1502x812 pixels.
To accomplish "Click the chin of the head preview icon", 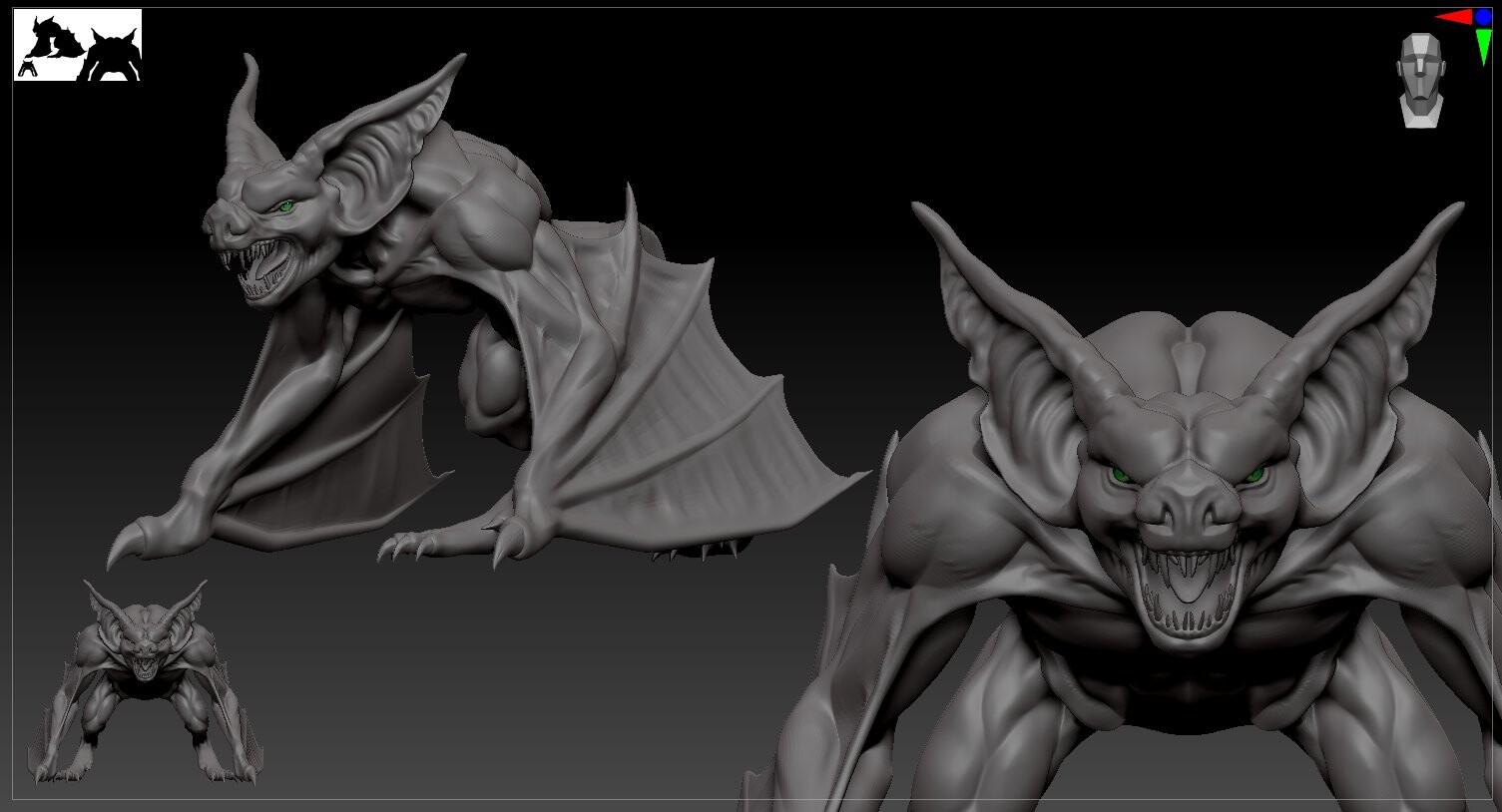I will click(x=1421, y=105).
